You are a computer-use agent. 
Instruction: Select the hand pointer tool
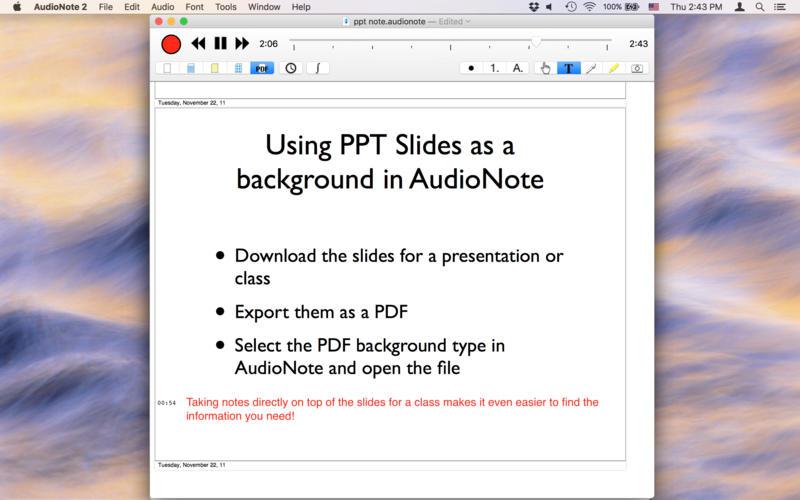[545, 68]
